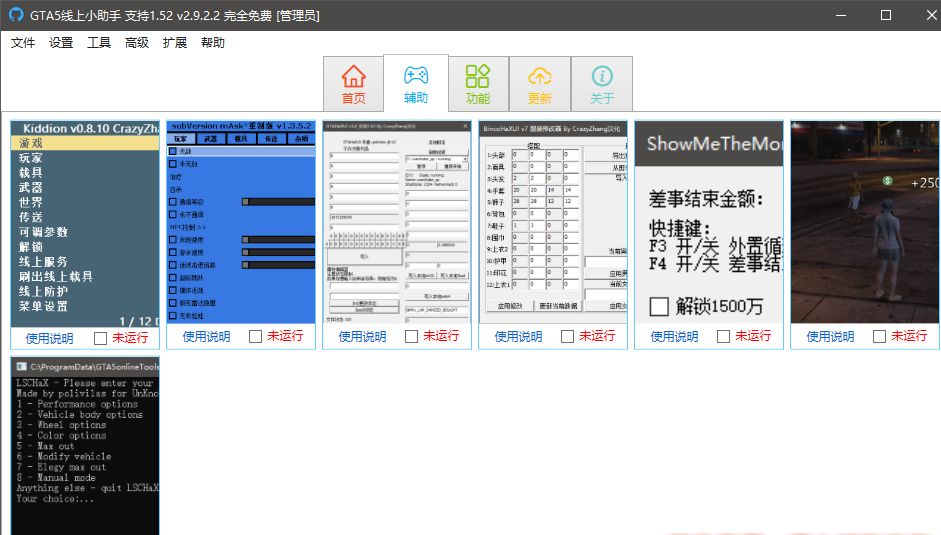
Task: Click the first slider bar in subVersion preview
Action: coord(278,202)
